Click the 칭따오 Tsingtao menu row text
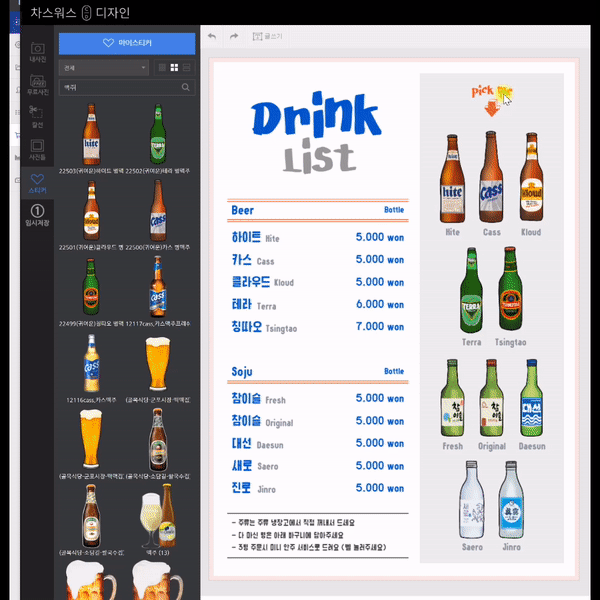600x600 pixels. pyautogui.click(x=264, y=327)
